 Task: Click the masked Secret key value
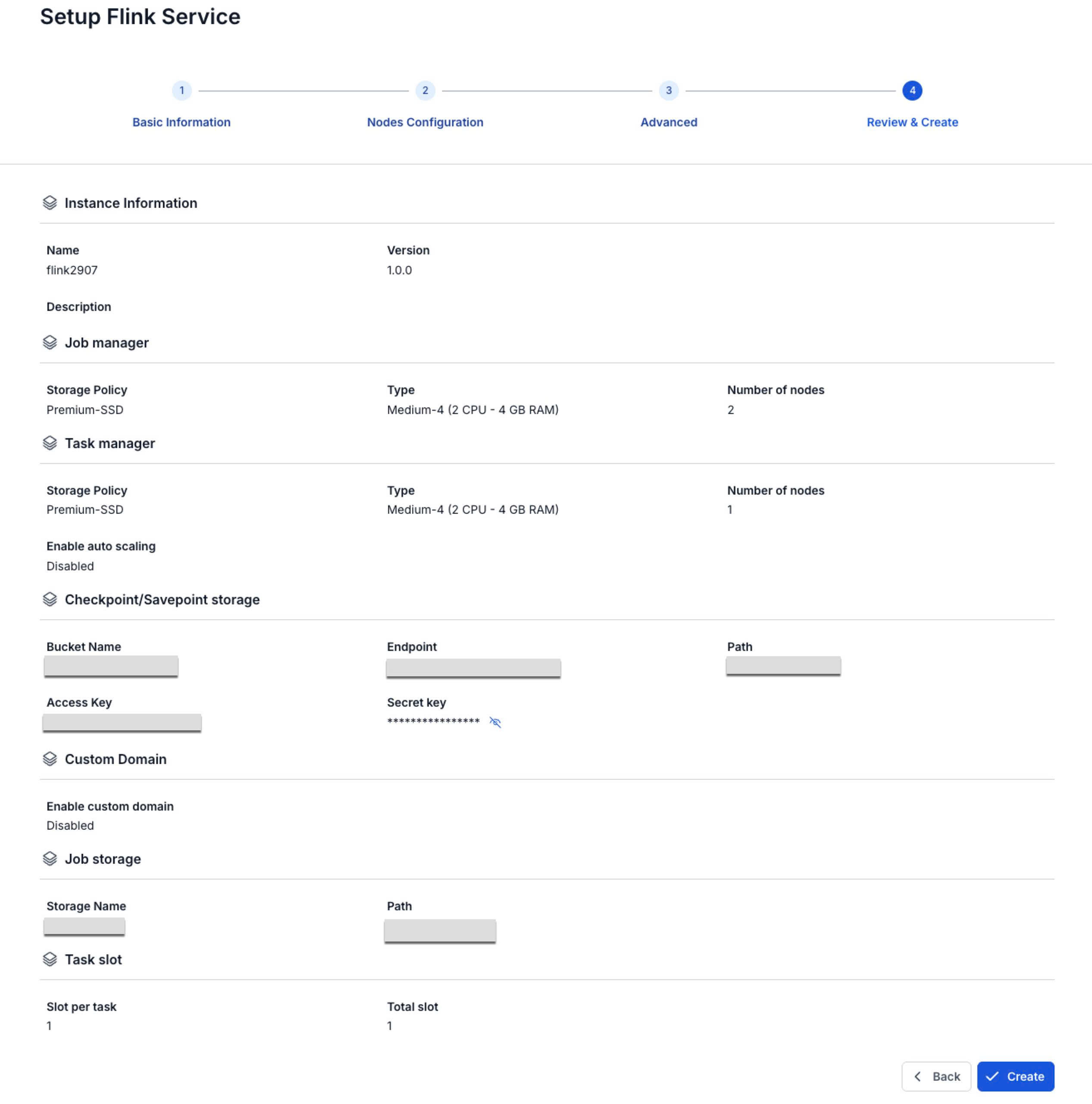[434, 722]
